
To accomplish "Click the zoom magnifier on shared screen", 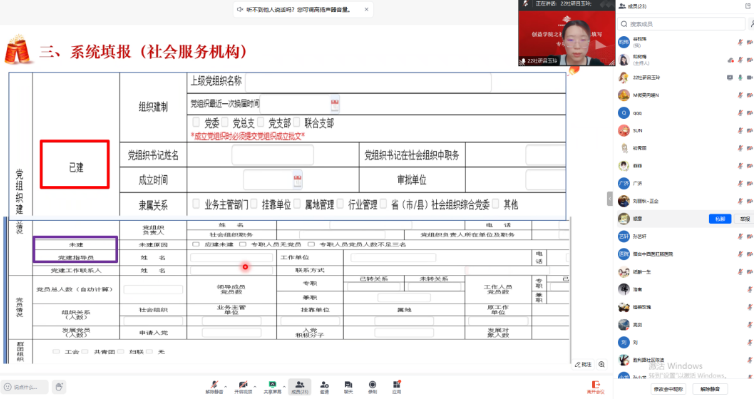I will (602, 364).
